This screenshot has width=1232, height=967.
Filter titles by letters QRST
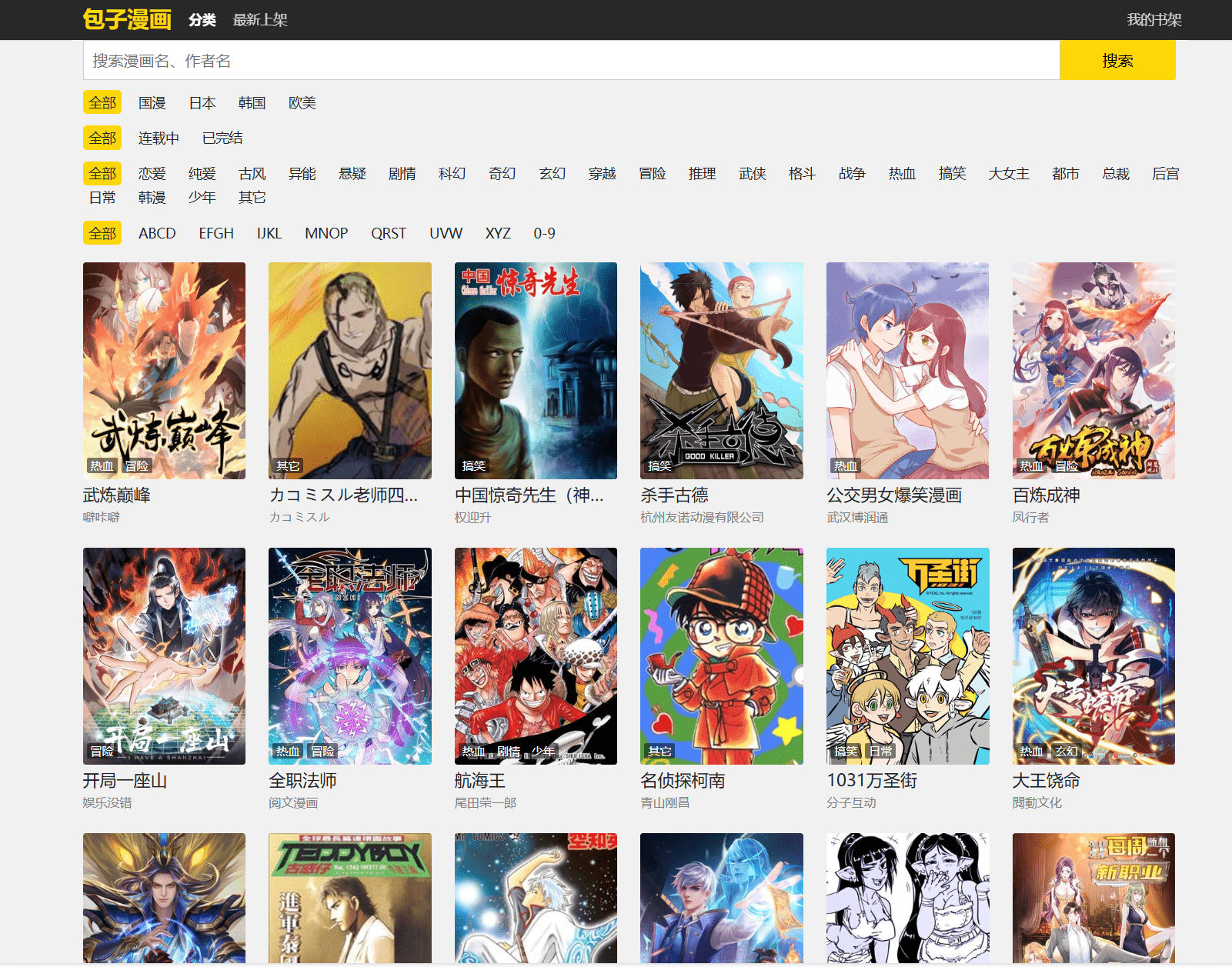pos(389,233)
